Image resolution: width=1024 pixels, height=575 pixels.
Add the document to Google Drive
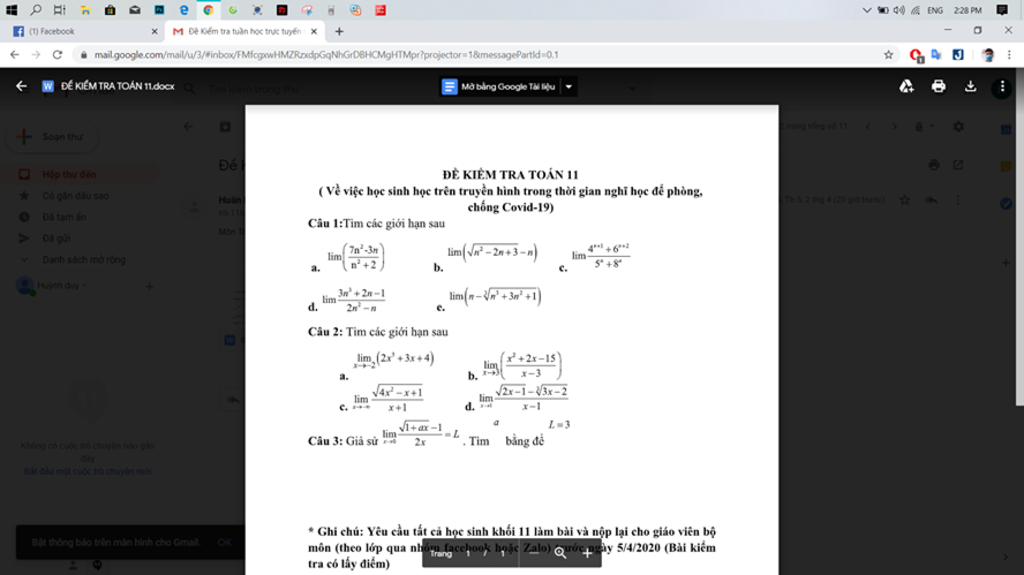[x=906, y=86]
